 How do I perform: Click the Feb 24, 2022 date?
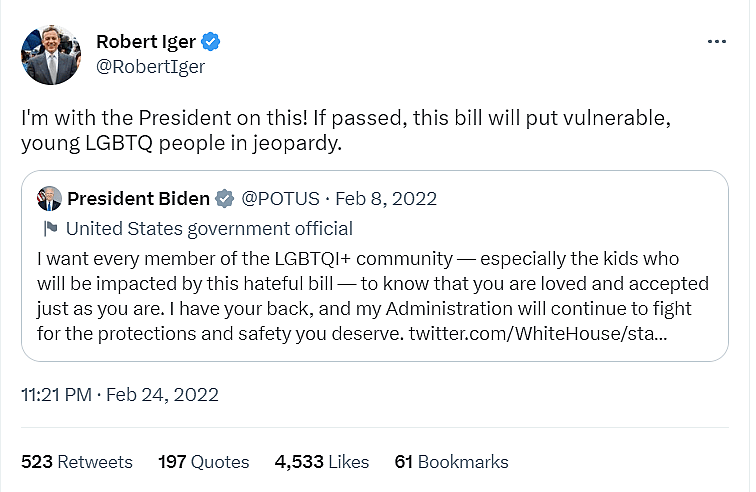(x=163, y=394)
